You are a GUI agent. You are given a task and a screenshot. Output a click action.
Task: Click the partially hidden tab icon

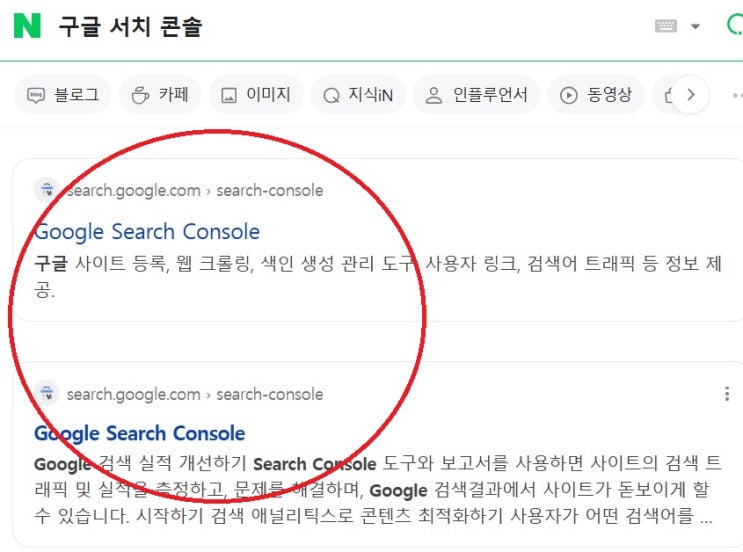point(669,95)
